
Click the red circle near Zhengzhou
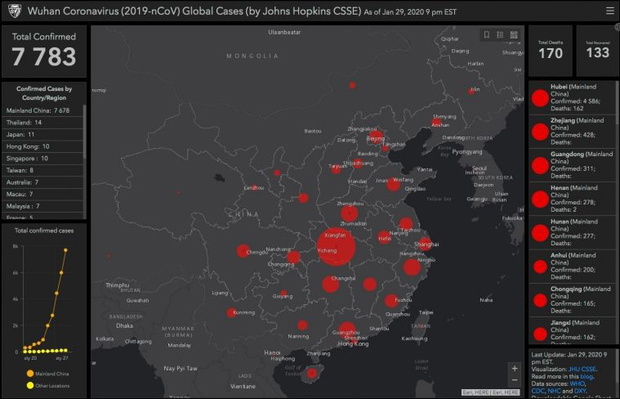[x=349, y=214]
